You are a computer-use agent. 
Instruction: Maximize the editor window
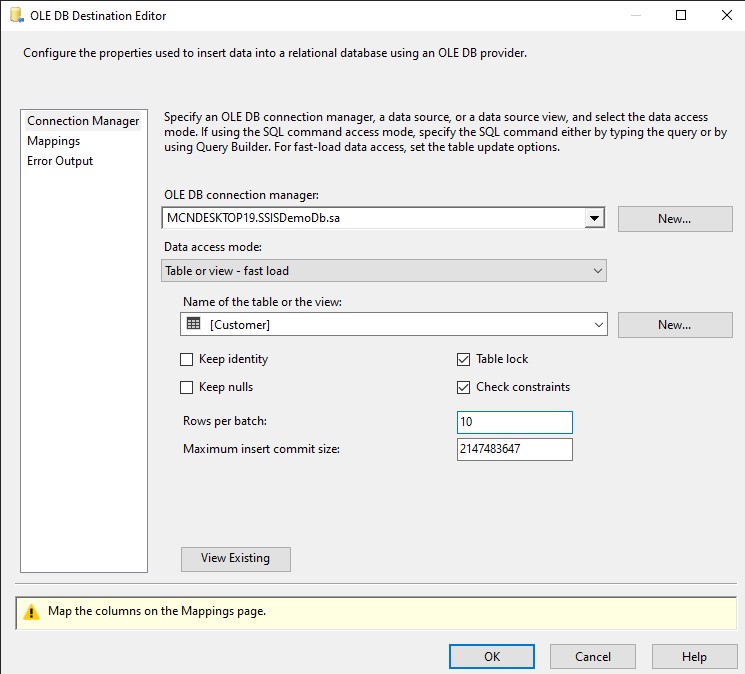click(x=681, y=15)
